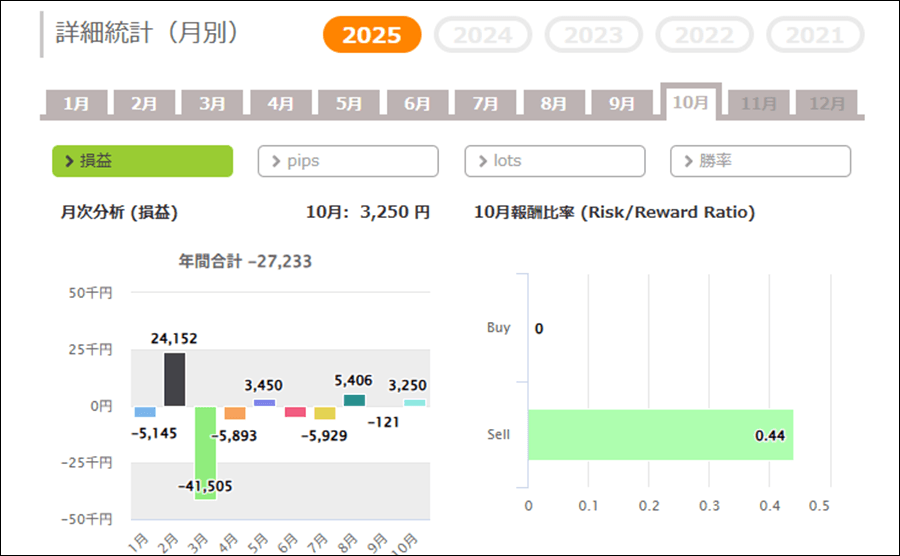
Task: Click the March bar showing -41,505
Action: [205, 452]
